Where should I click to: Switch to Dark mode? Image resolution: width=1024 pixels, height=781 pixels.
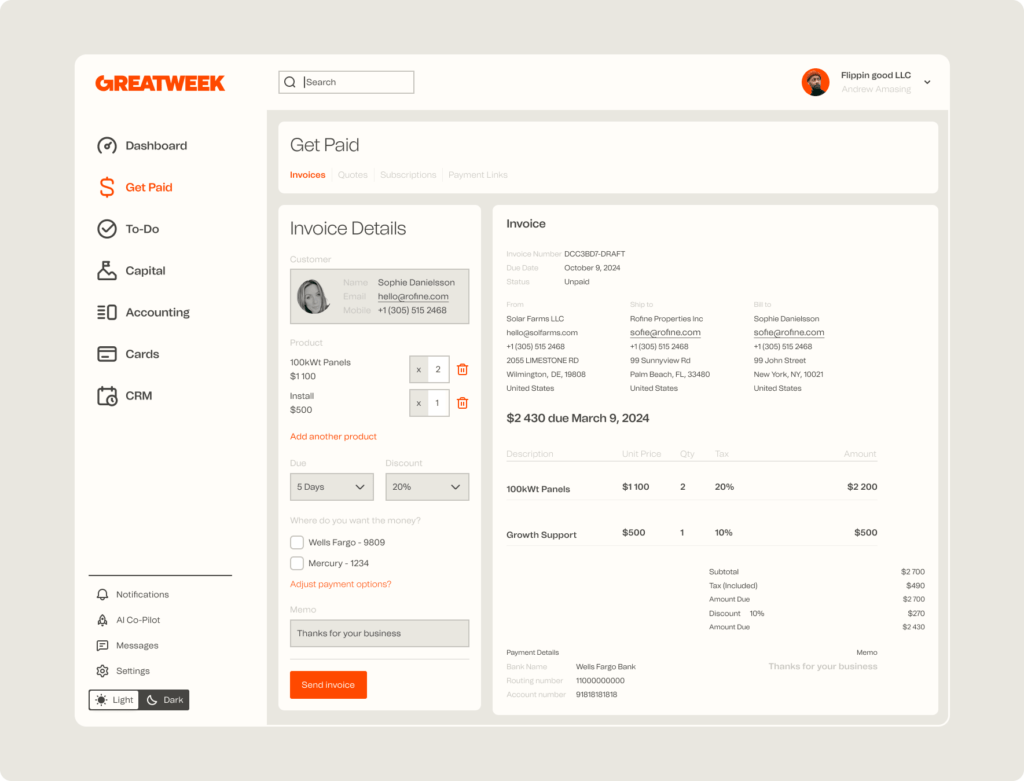click(x=163, y=699)
